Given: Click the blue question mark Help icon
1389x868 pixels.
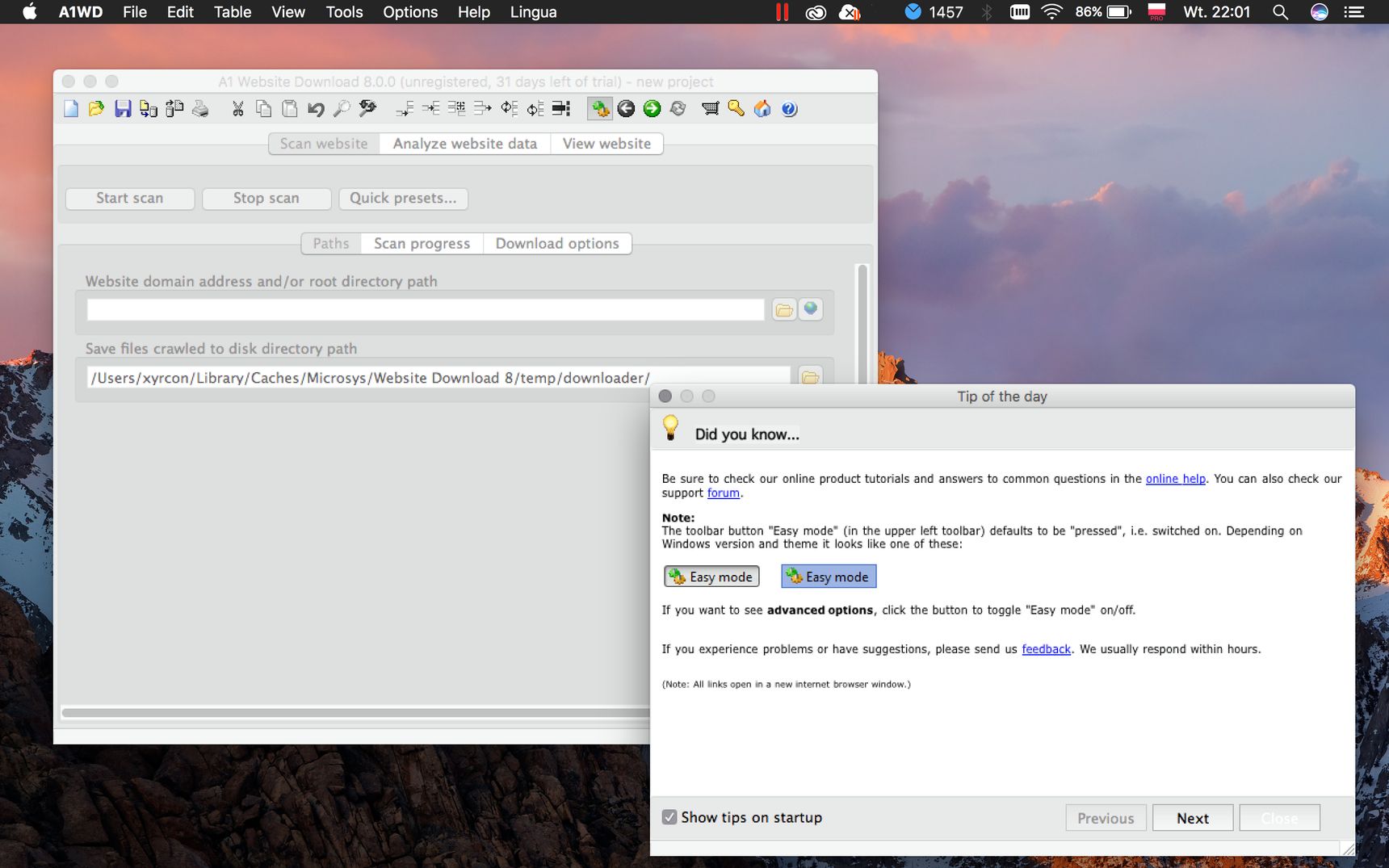Looking at the screenshot, I should tap(789, 109).
